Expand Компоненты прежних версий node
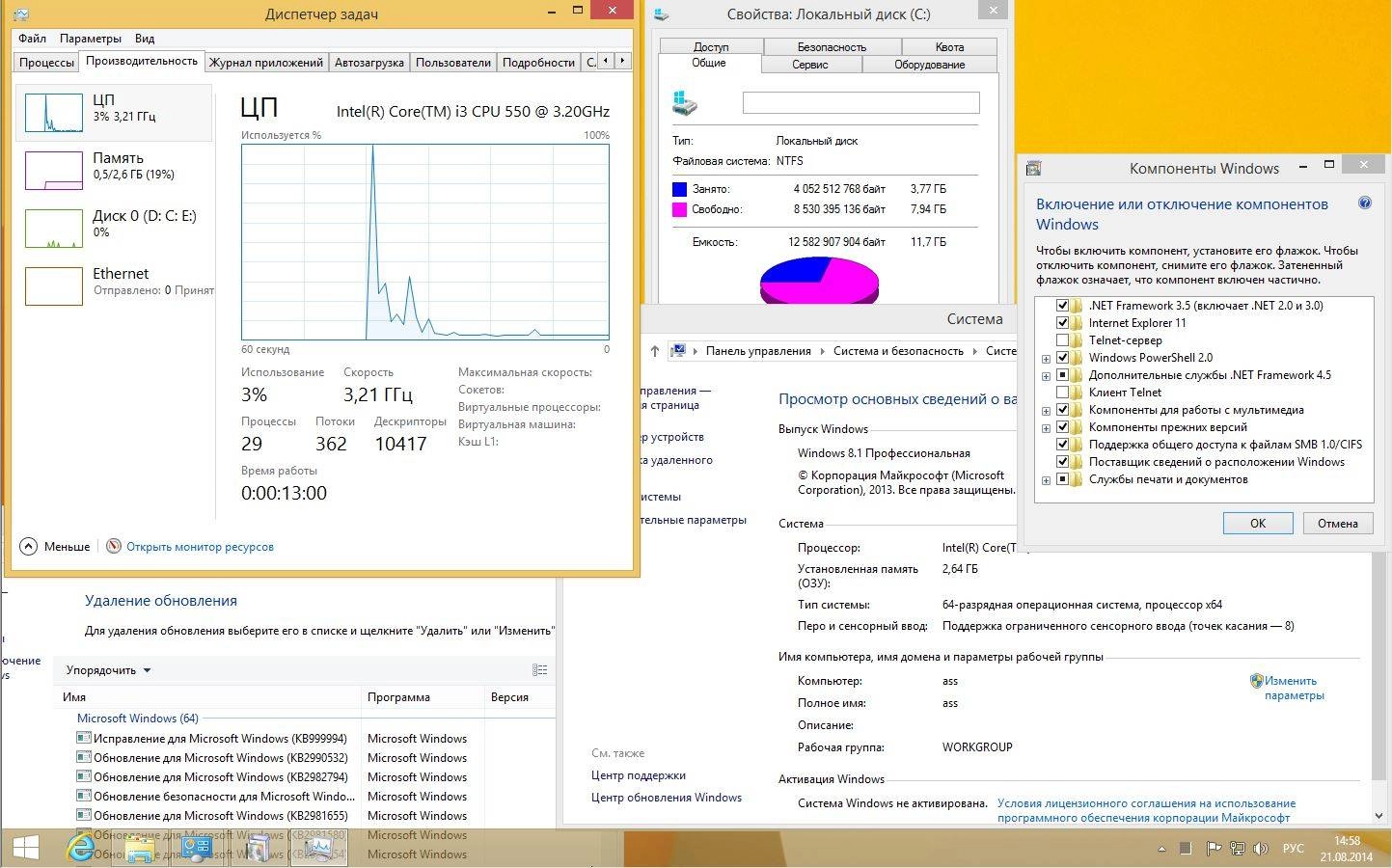Viewport: 1392px width, 868px height. 1046,428
